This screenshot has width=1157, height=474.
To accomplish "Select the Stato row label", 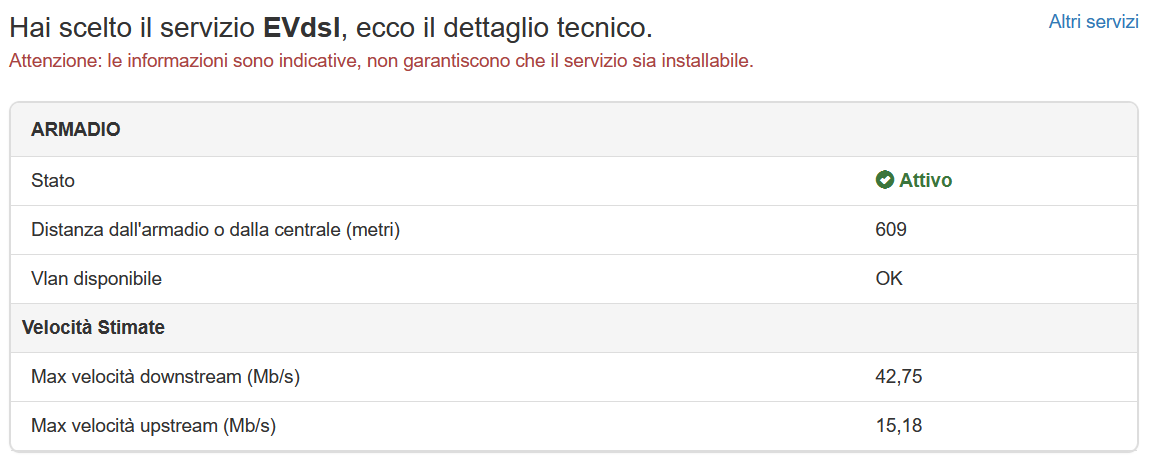I will coord(53,181).
